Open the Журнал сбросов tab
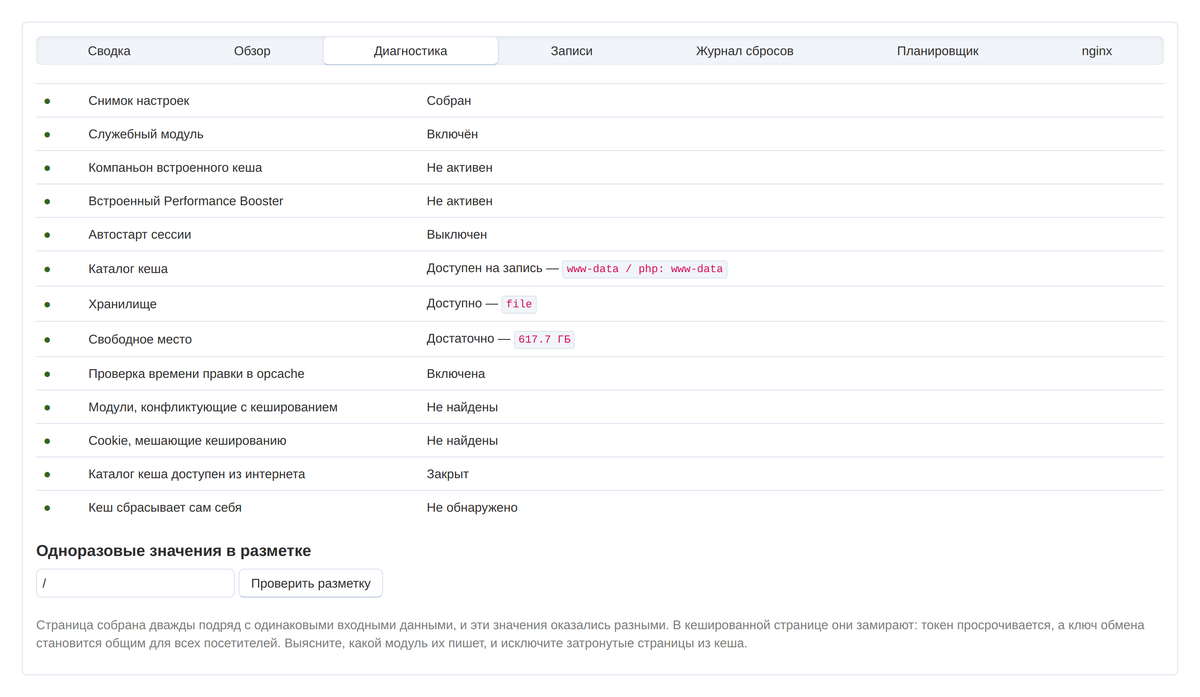Screen dimensions: 1200x697 point(745,51)
